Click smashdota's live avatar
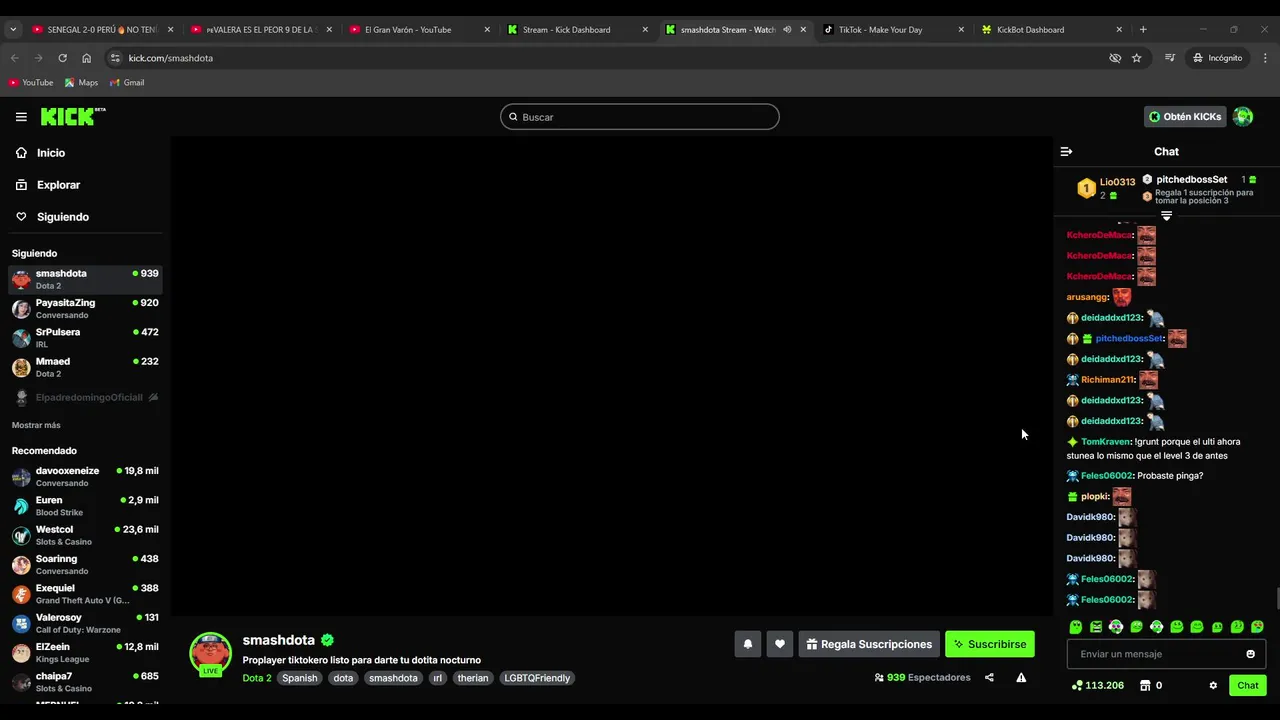Viewport: 1280px width, 720px height. 210,654
